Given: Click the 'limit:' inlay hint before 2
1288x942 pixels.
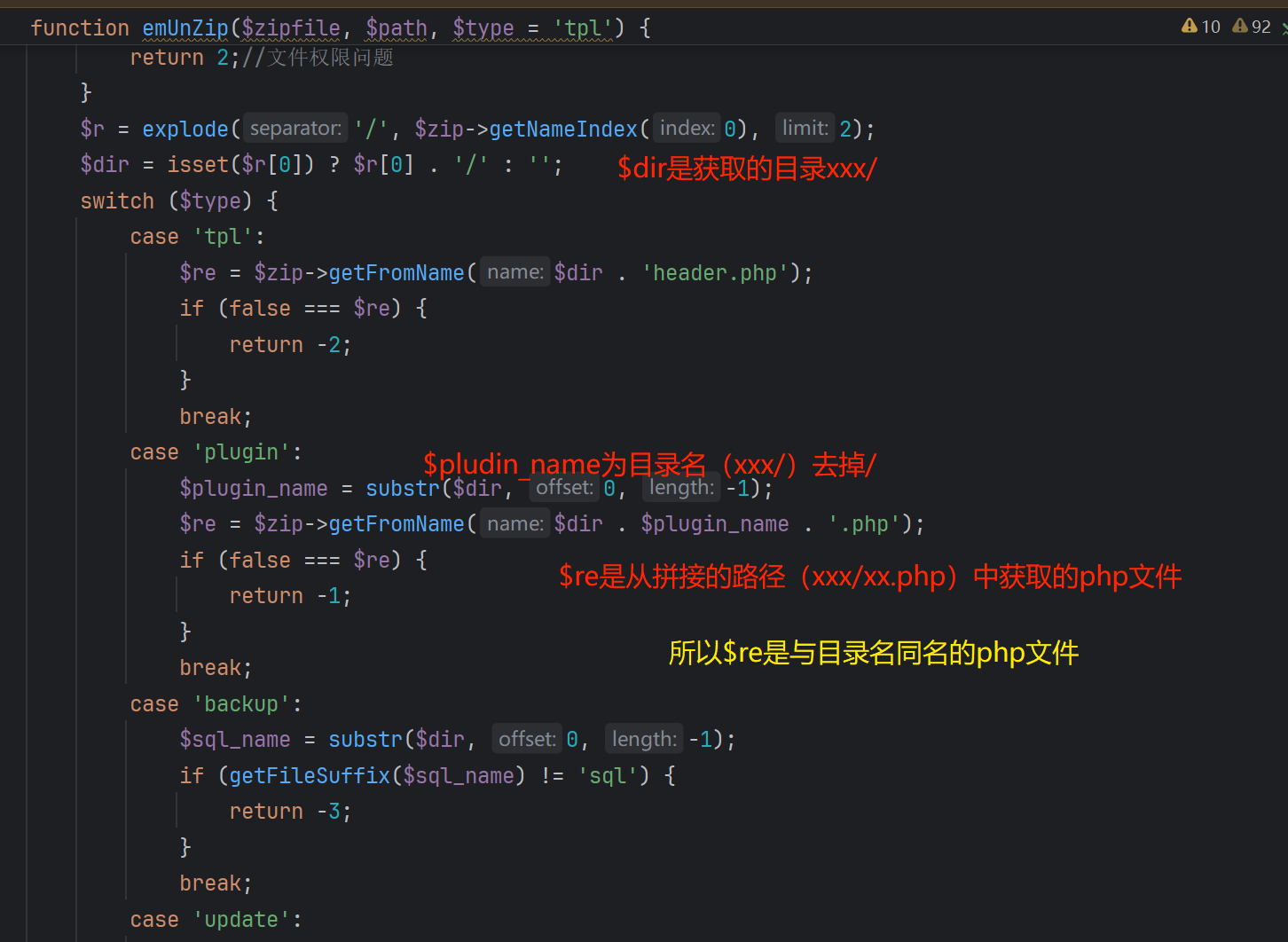Looking at the screenshot, I should click(805, 129).
